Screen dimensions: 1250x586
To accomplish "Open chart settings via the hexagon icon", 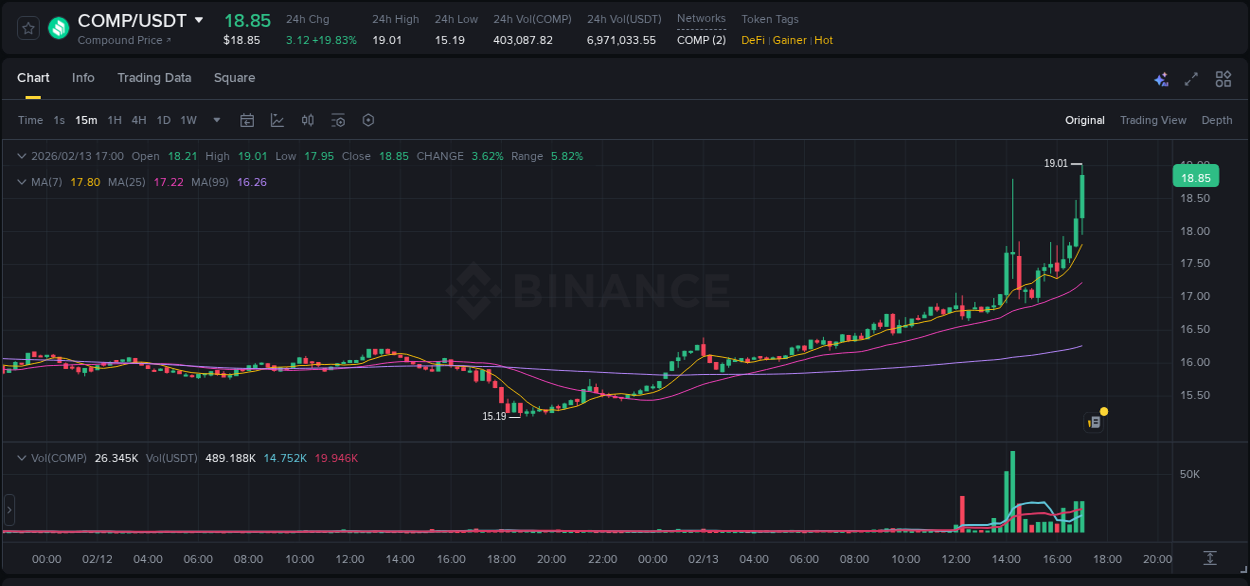I will [x=368, y=120].
